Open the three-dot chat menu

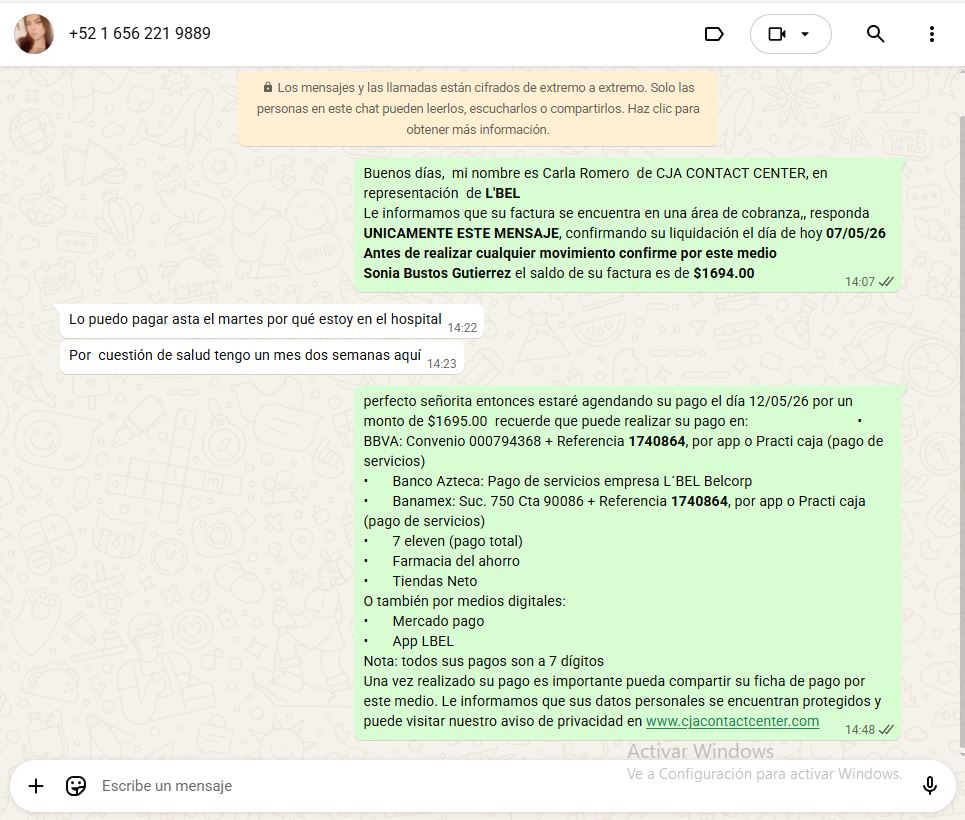tap(932, 34)
